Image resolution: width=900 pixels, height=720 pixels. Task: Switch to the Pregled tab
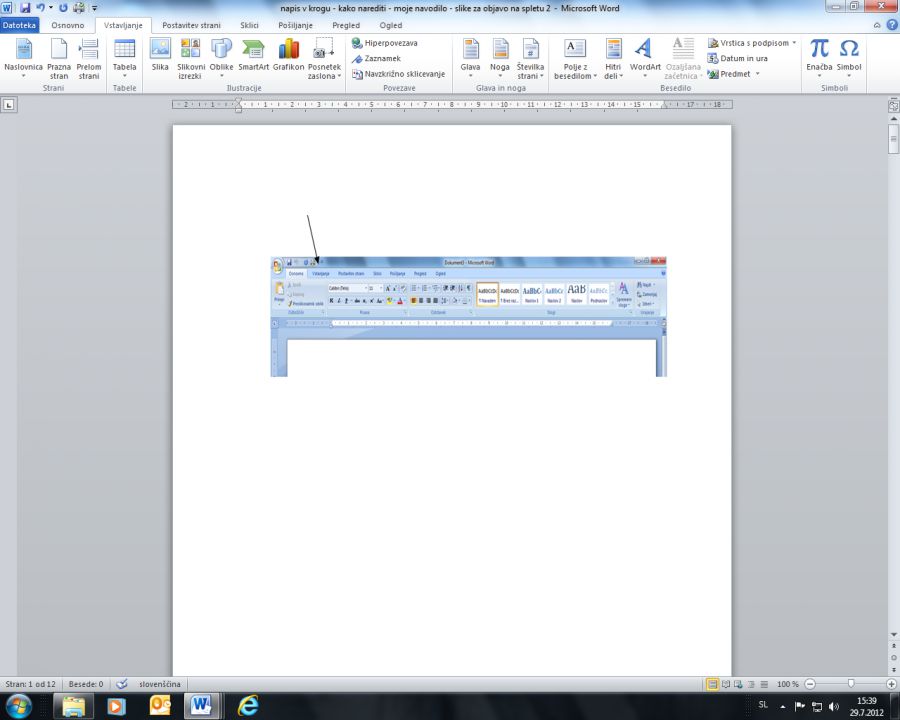[346, 25]
